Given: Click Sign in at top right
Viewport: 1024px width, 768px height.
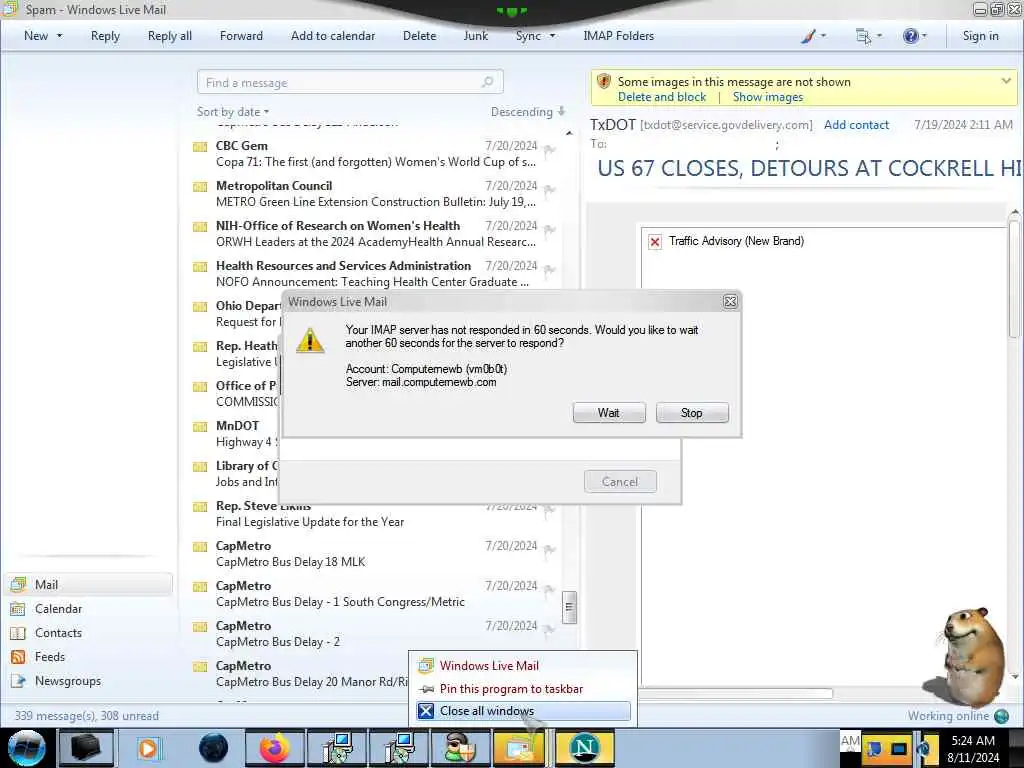Looking at the screenshot, I should pyautogui.click(x=980, y=36).
